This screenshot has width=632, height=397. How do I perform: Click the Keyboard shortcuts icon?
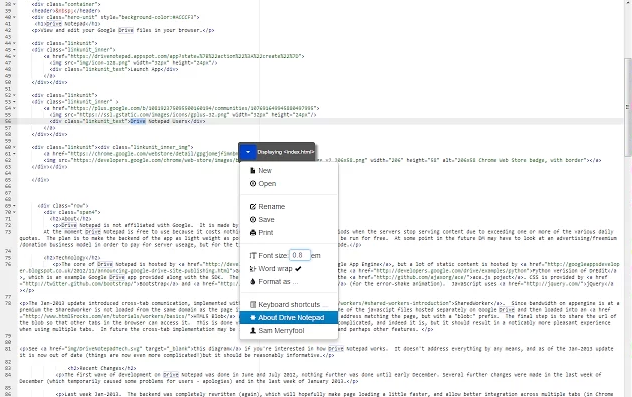253,304
